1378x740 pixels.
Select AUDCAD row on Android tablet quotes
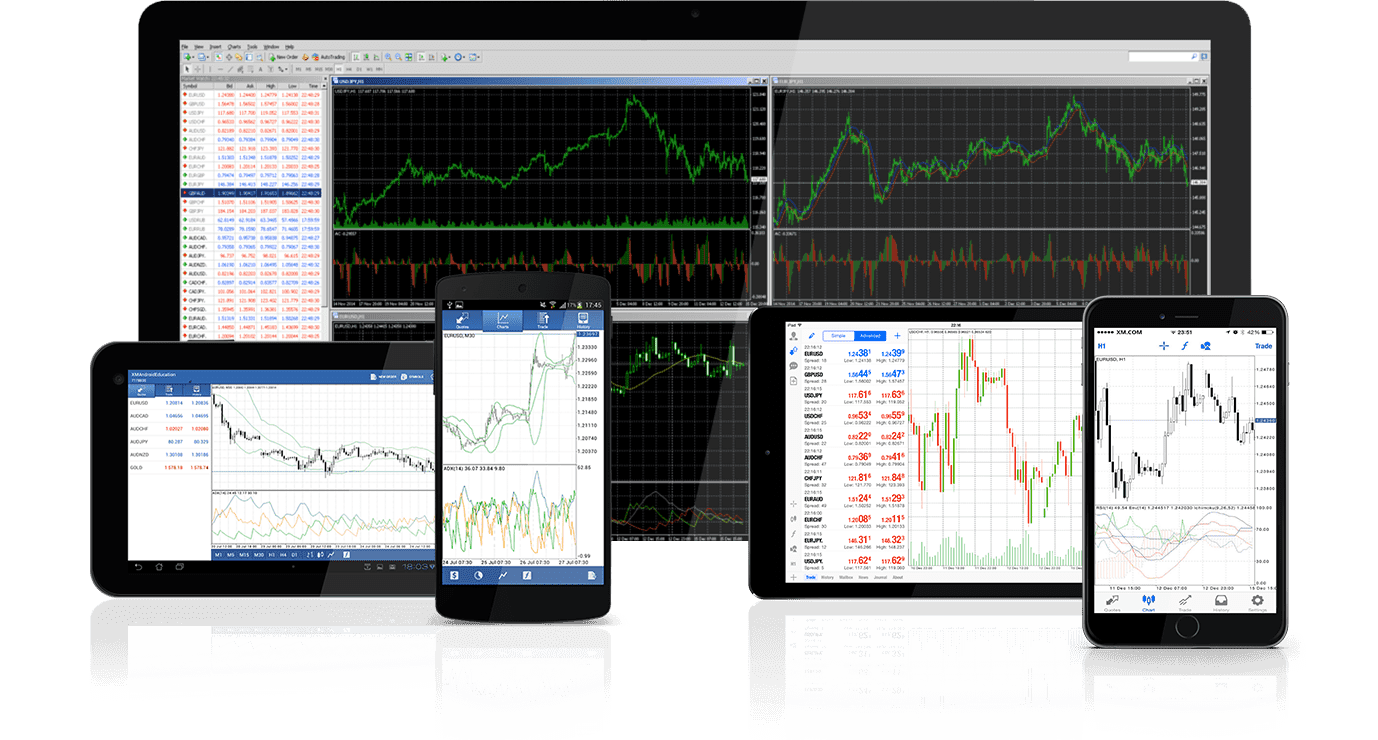(169, 416)
